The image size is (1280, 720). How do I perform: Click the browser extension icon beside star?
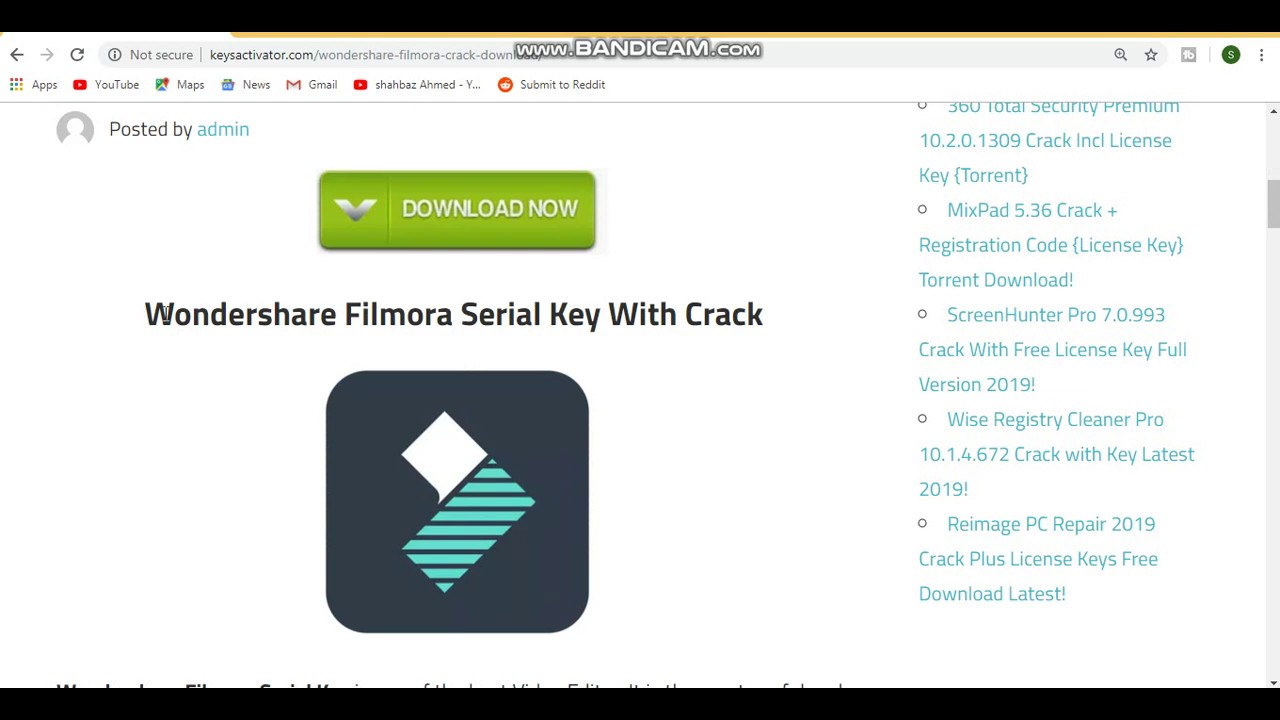click(1189, 55)
